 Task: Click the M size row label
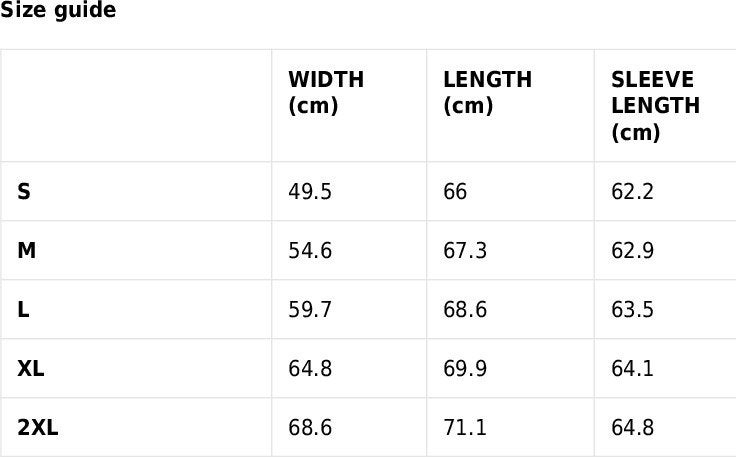tap(27, 250)
